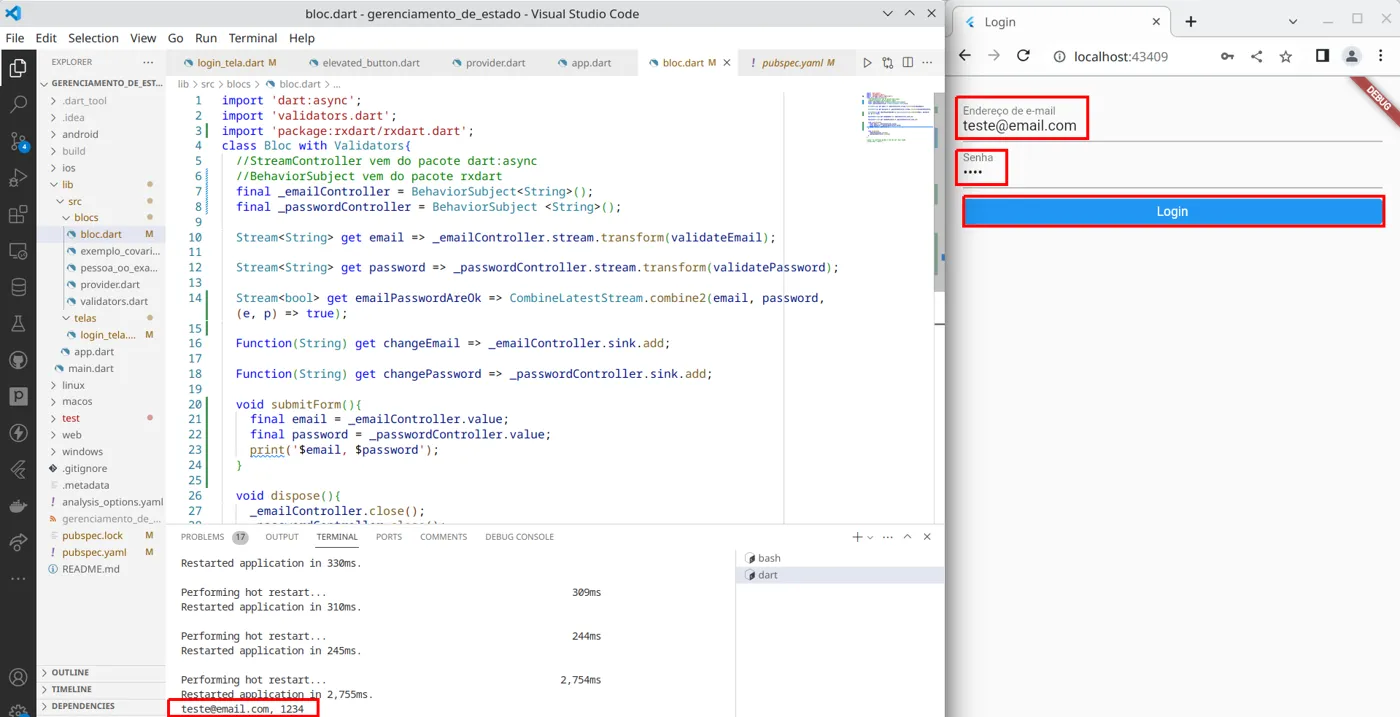Open validators.dart in the explorer

114,302
